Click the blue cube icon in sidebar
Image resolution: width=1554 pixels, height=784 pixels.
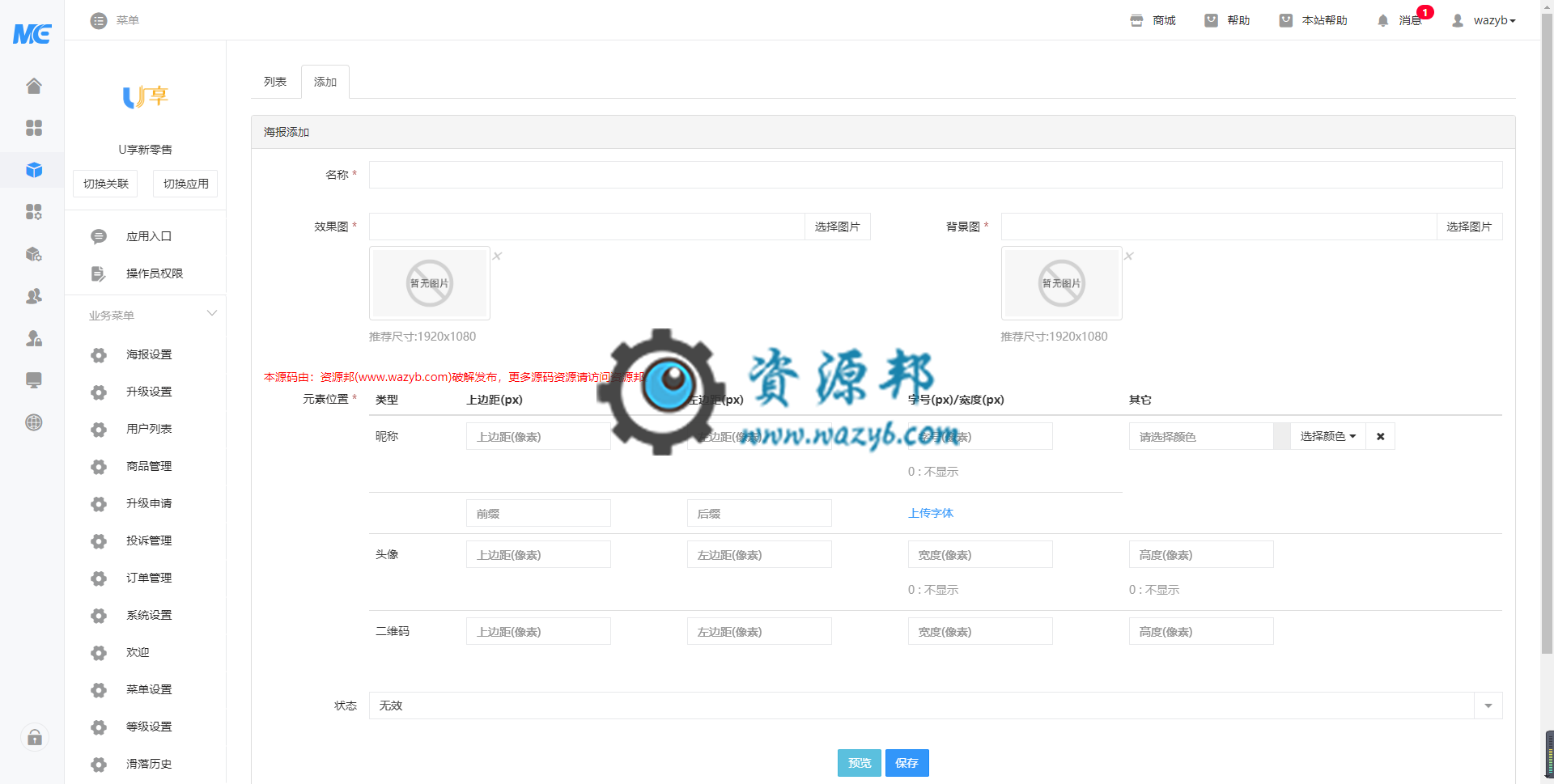(33, 170)
